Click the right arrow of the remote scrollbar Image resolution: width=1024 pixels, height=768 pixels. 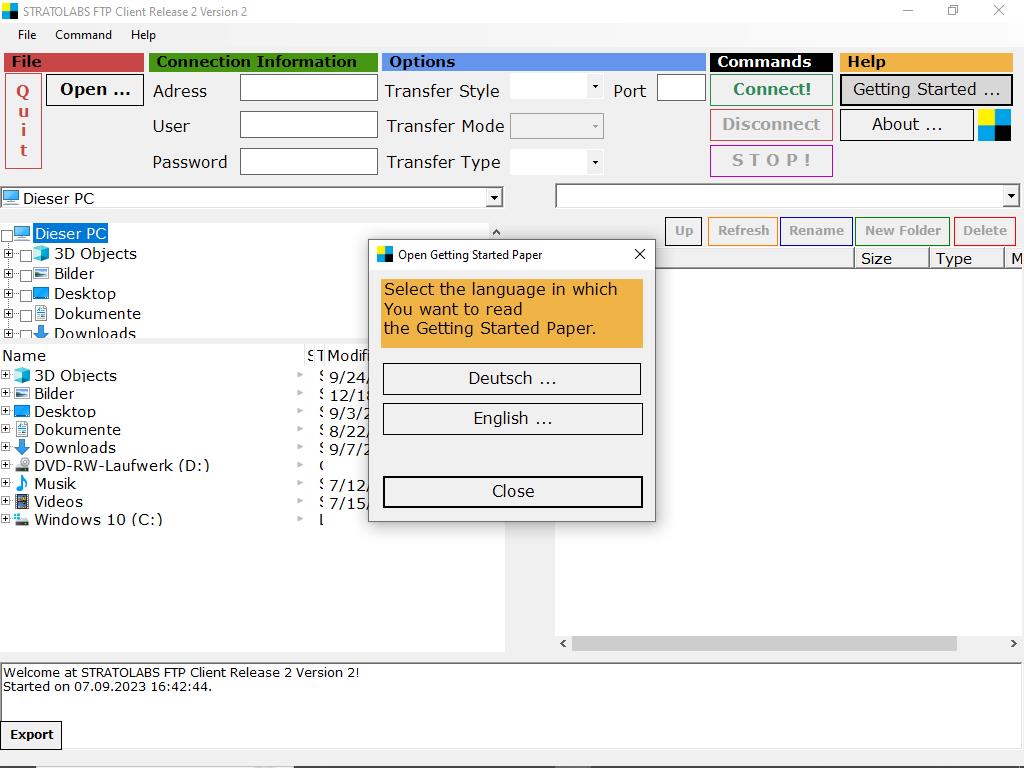pos(1013,643)
